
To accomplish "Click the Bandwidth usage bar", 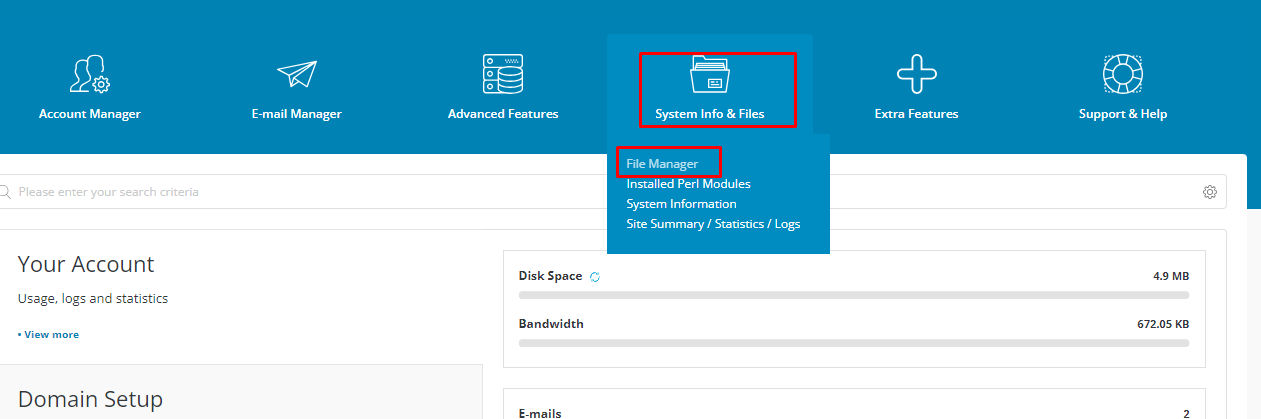I will tap(853, 343).
